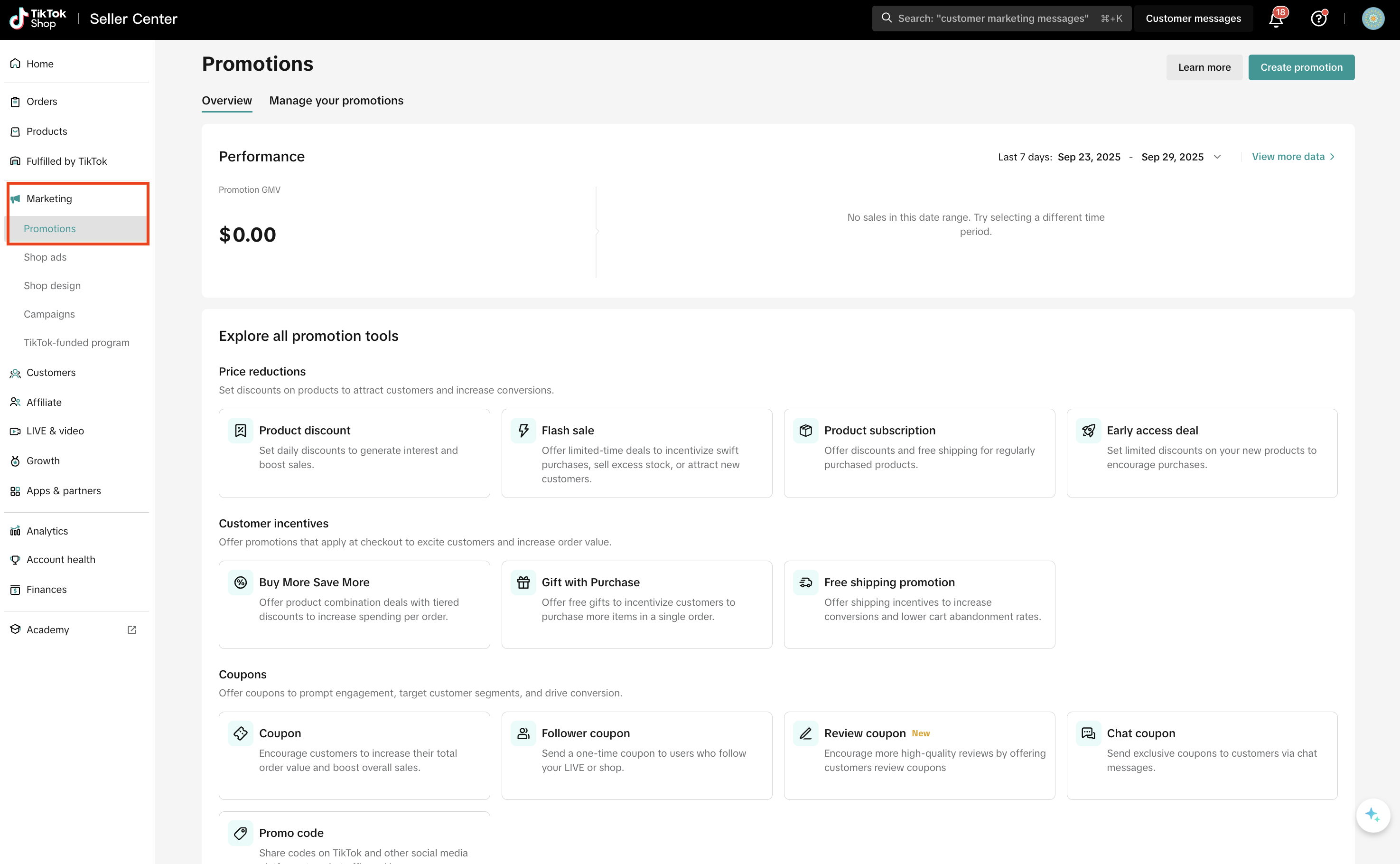Expand the Analytics sidebar menu
The height and width of the screenshot is (864, 1400).
tap(47, 531)
